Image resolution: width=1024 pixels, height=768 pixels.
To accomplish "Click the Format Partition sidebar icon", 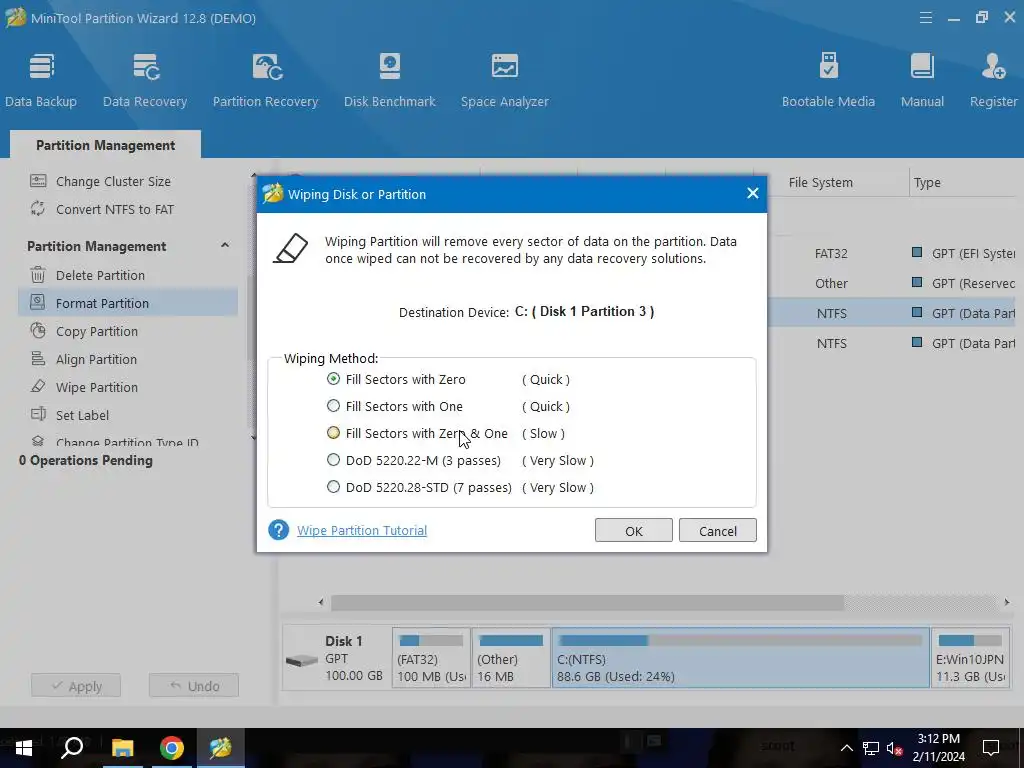I will click(38, 302).
